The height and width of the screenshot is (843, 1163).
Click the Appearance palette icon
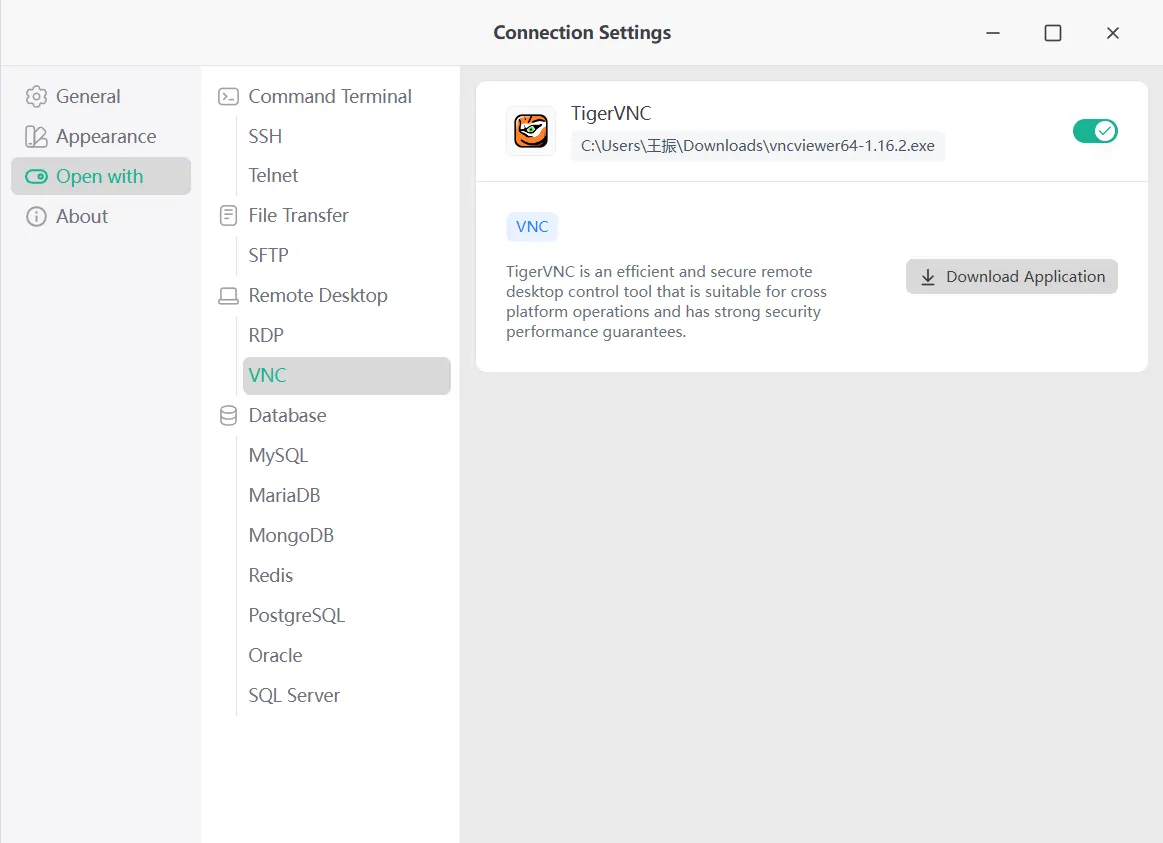tap(36, 136)
